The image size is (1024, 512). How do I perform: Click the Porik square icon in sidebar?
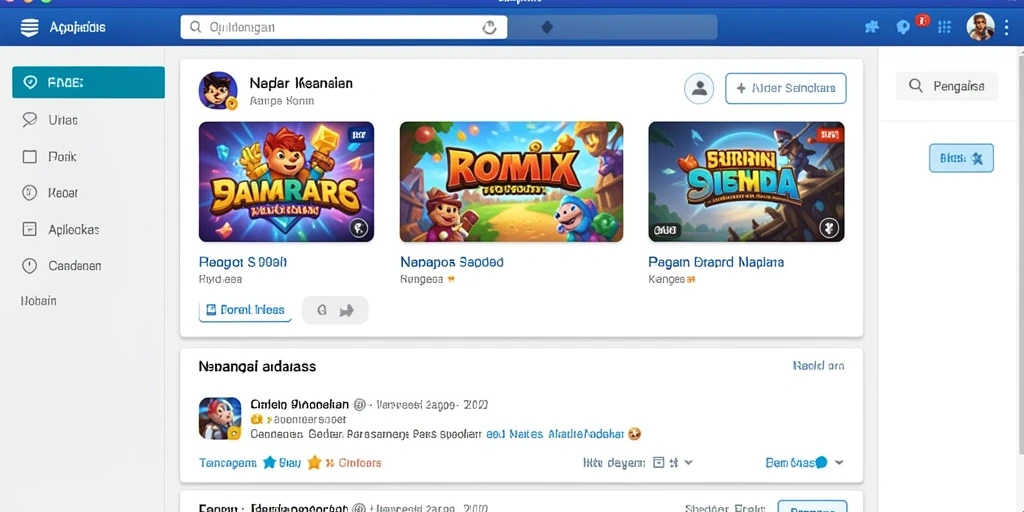point(29,157)
